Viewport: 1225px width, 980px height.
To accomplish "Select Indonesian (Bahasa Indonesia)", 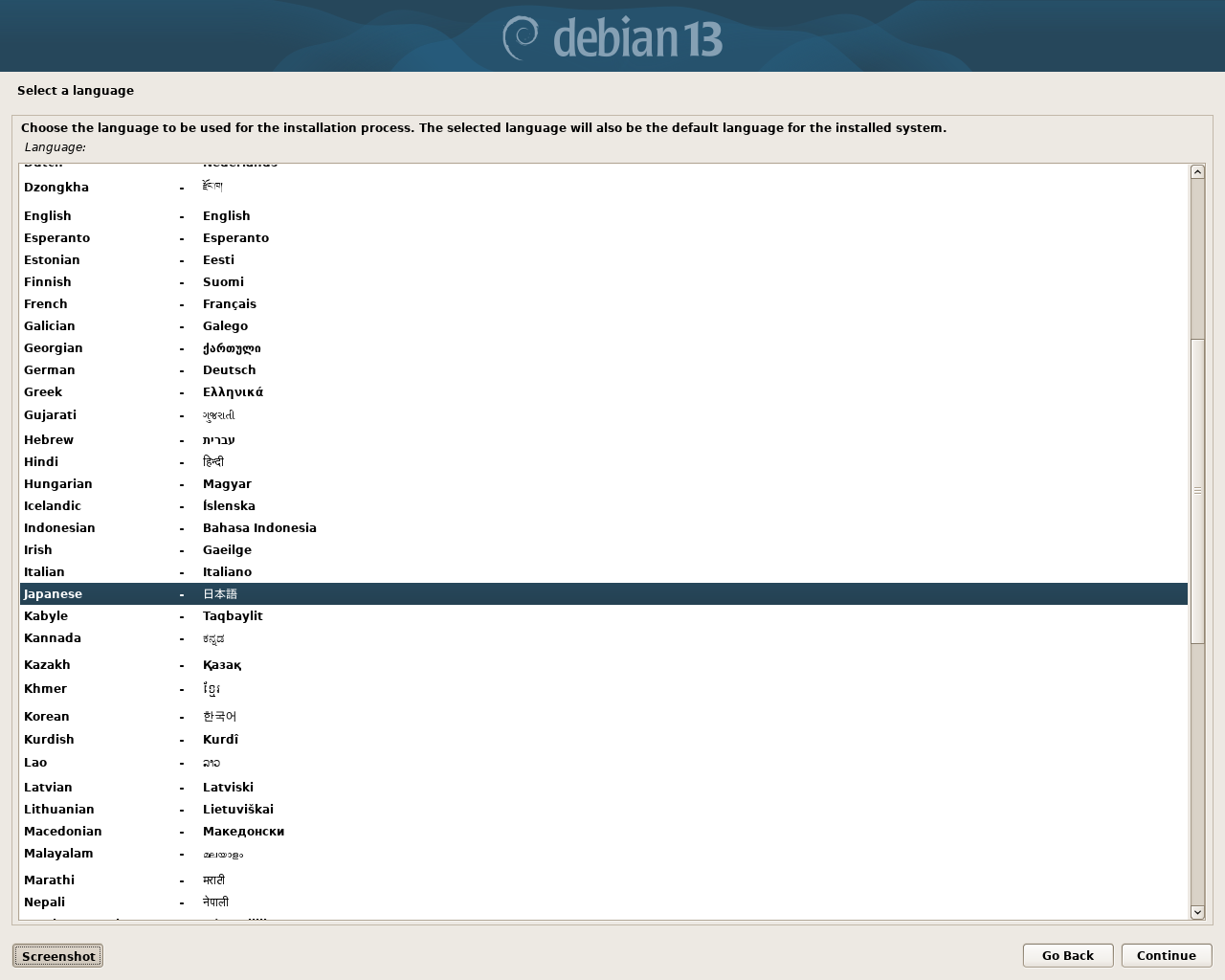I will click(x=604, y=528).
